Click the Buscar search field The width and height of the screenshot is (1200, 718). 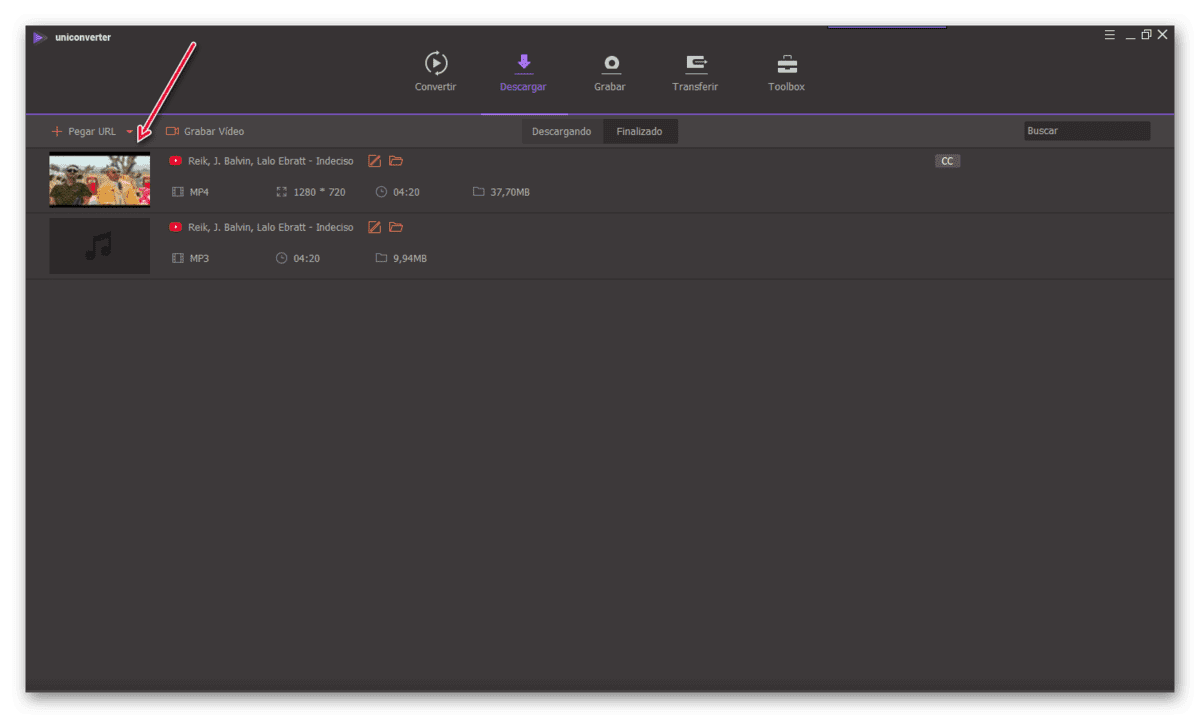(x=1087, y=131)
